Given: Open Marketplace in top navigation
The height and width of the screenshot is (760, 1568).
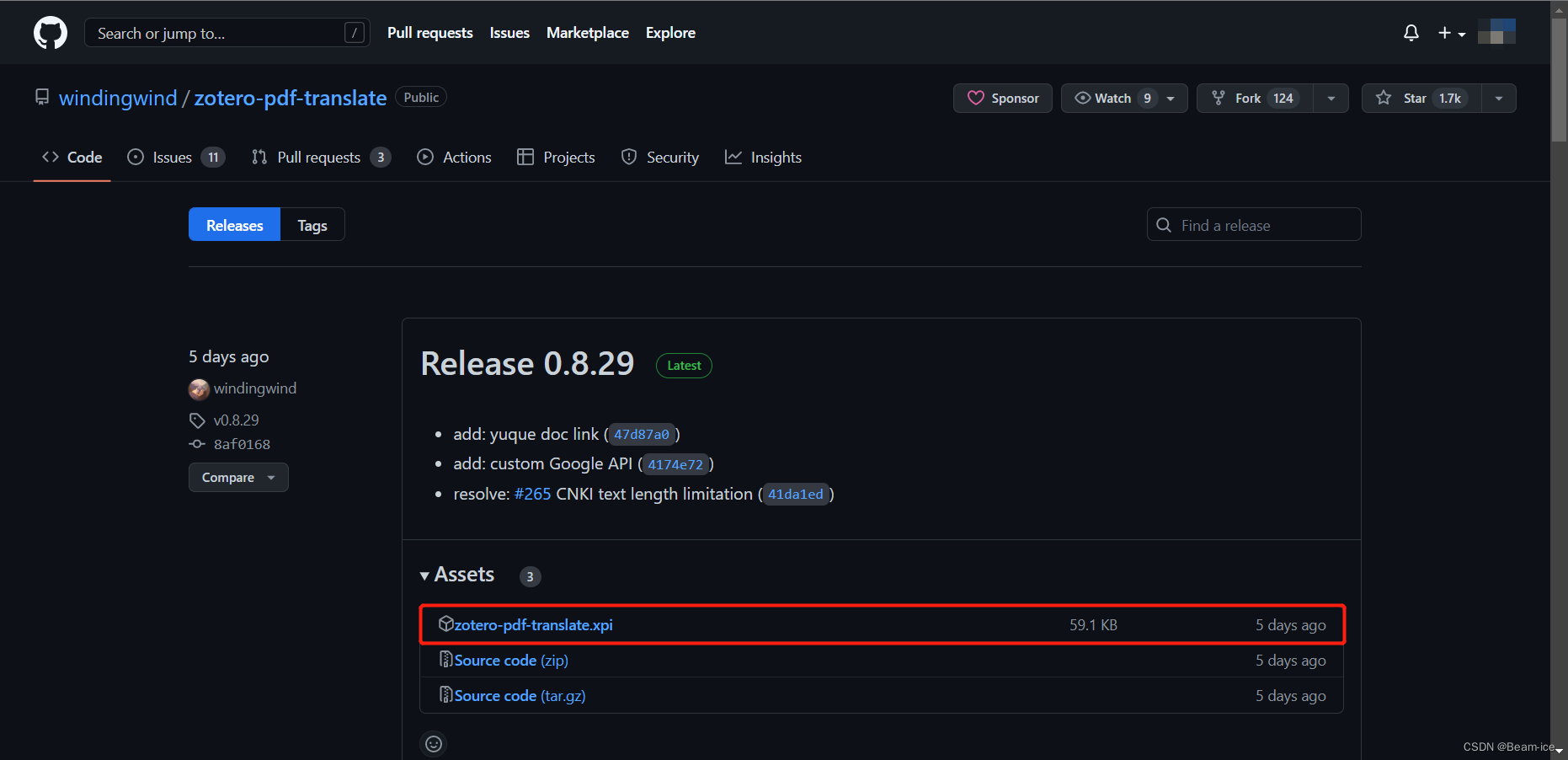Looking at the screenshot, I should [x=588, y=33].
